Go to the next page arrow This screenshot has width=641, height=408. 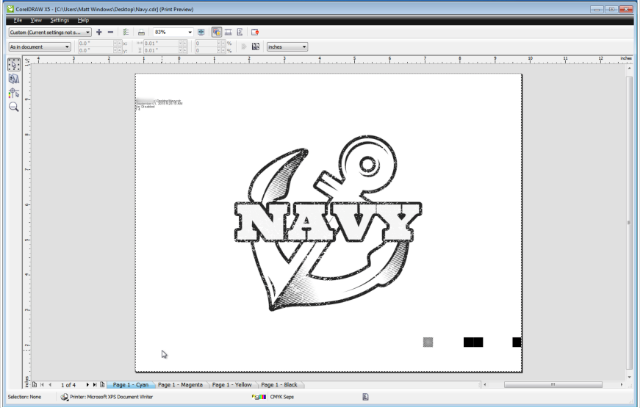(x=87, y=385)
